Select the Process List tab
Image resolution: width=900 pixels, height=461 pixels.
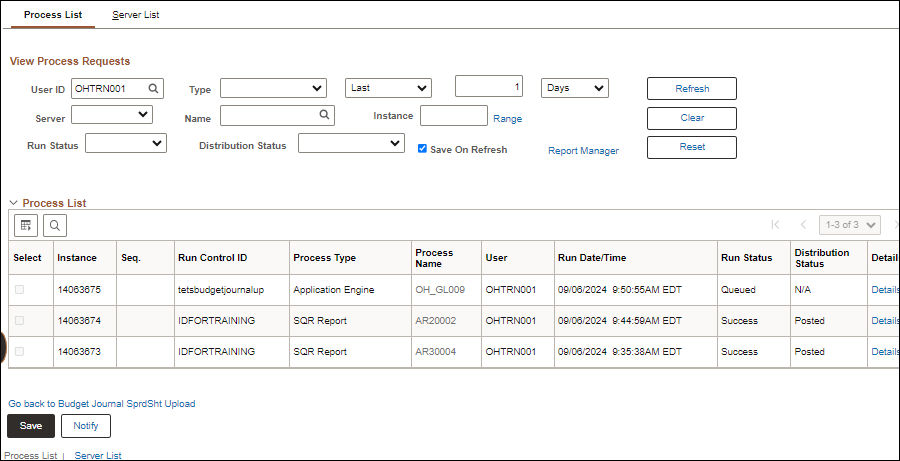click(53, 15)
